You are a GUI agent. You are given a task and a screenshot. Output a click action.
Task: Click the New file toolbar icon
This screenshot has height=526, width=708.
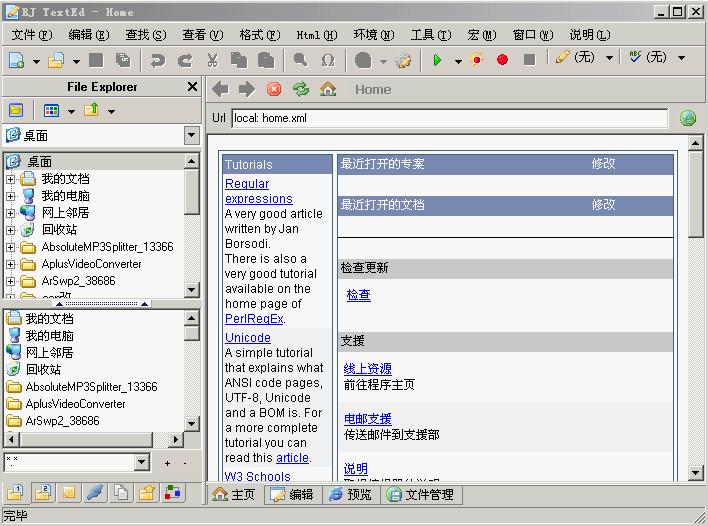17,60
